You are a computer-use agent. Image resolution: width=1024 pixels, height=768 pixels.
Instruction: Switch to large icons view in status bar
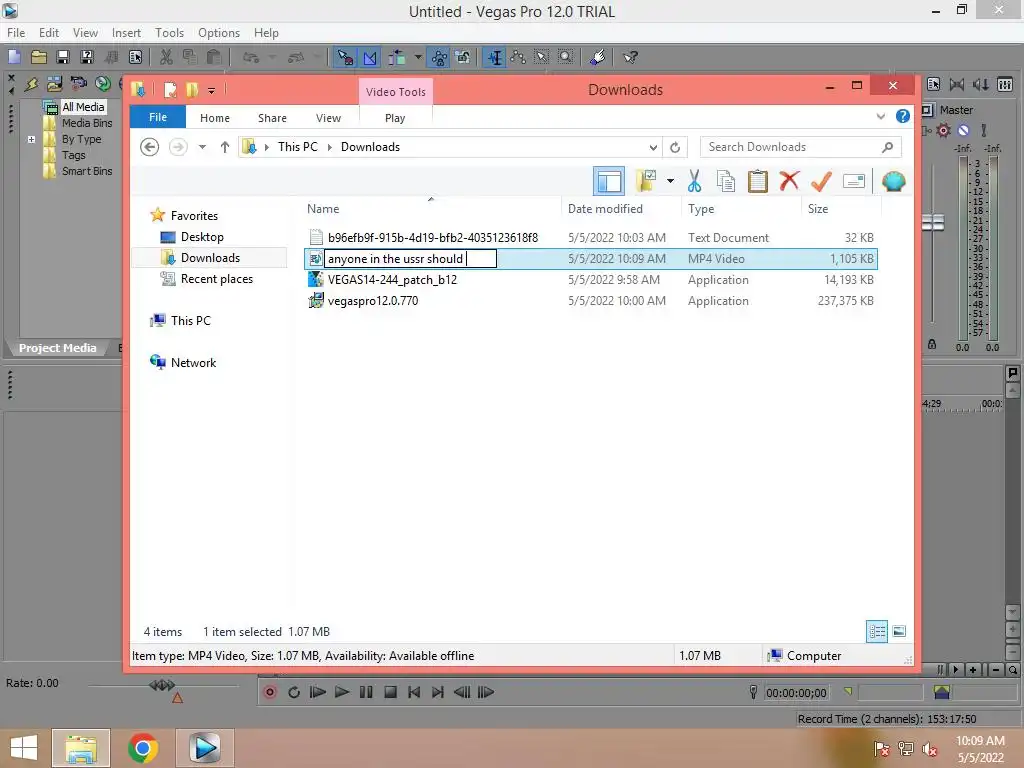pyautogui.click(x=899, y=632)
